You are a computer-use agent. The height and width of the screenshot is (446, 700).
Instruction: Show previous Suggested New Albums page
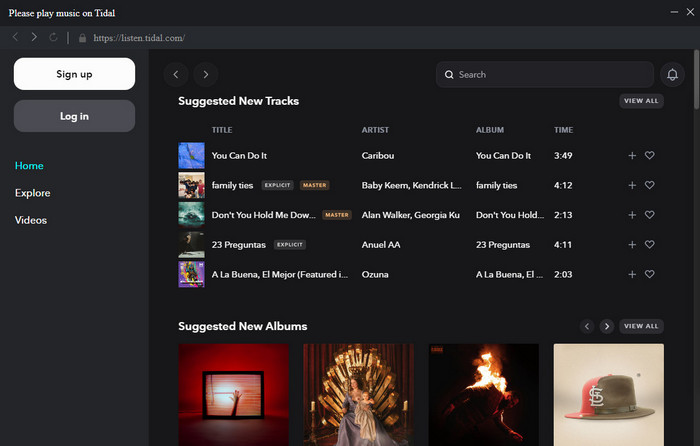point(587,326)
